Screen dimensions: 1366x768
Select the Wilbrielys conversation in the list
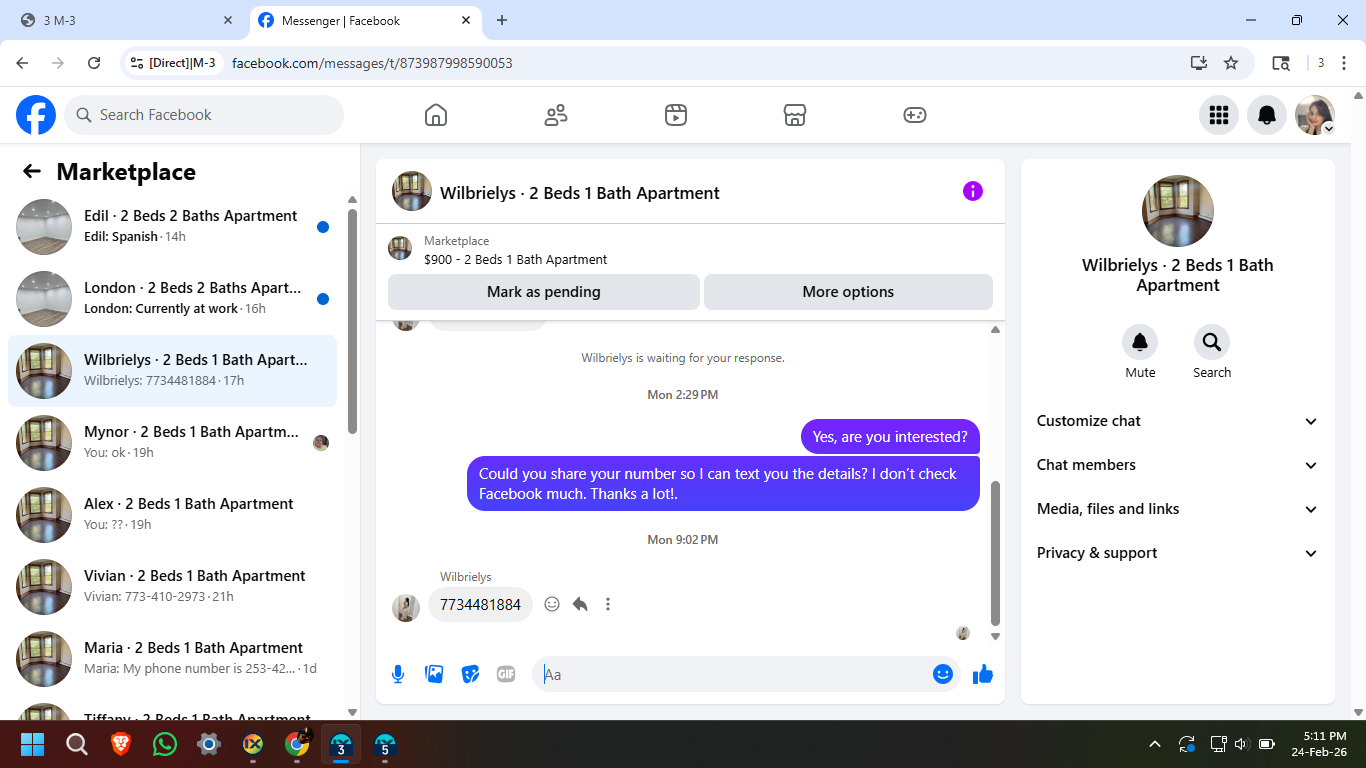pos(172,371)
